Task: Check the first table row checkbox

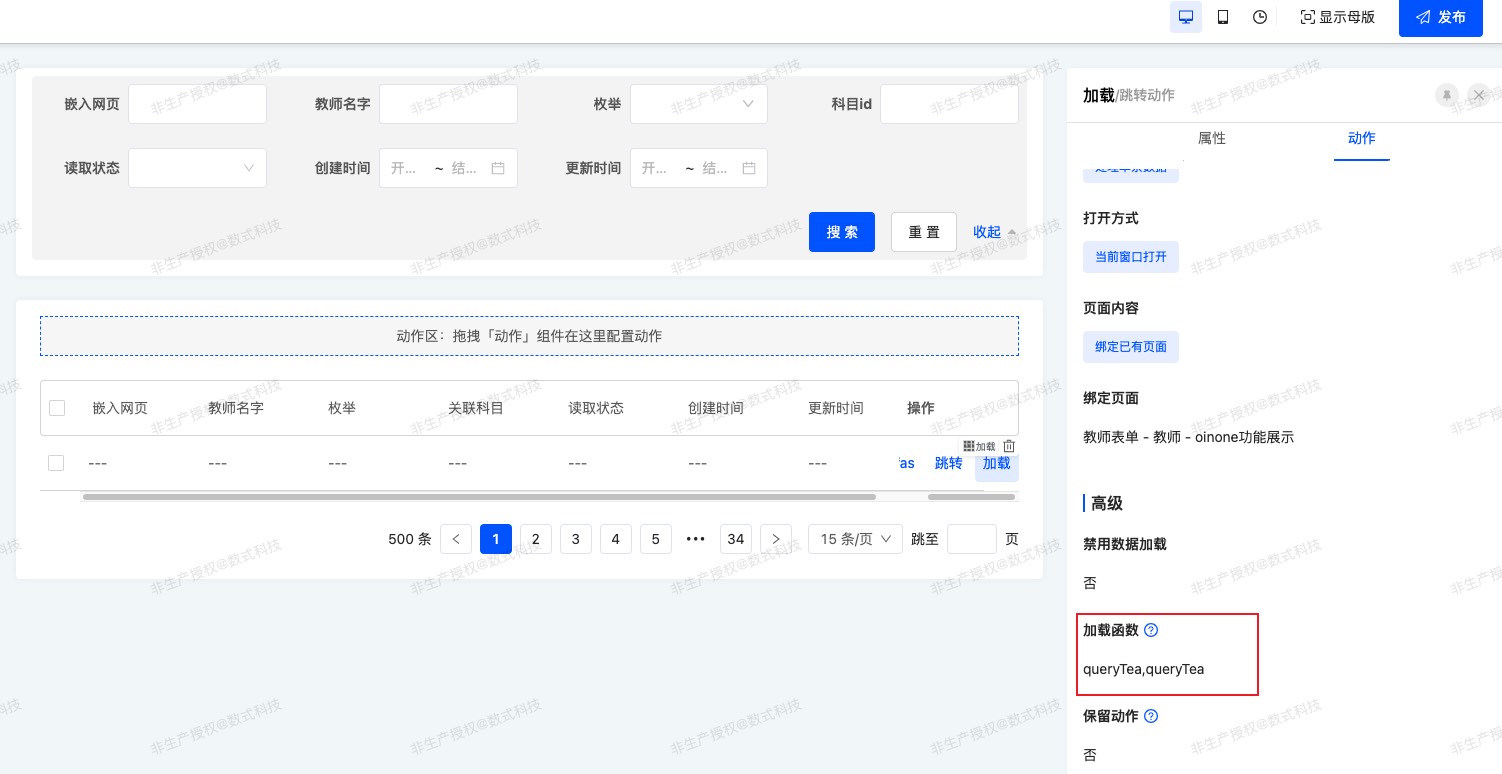Action: click(57, 463)
